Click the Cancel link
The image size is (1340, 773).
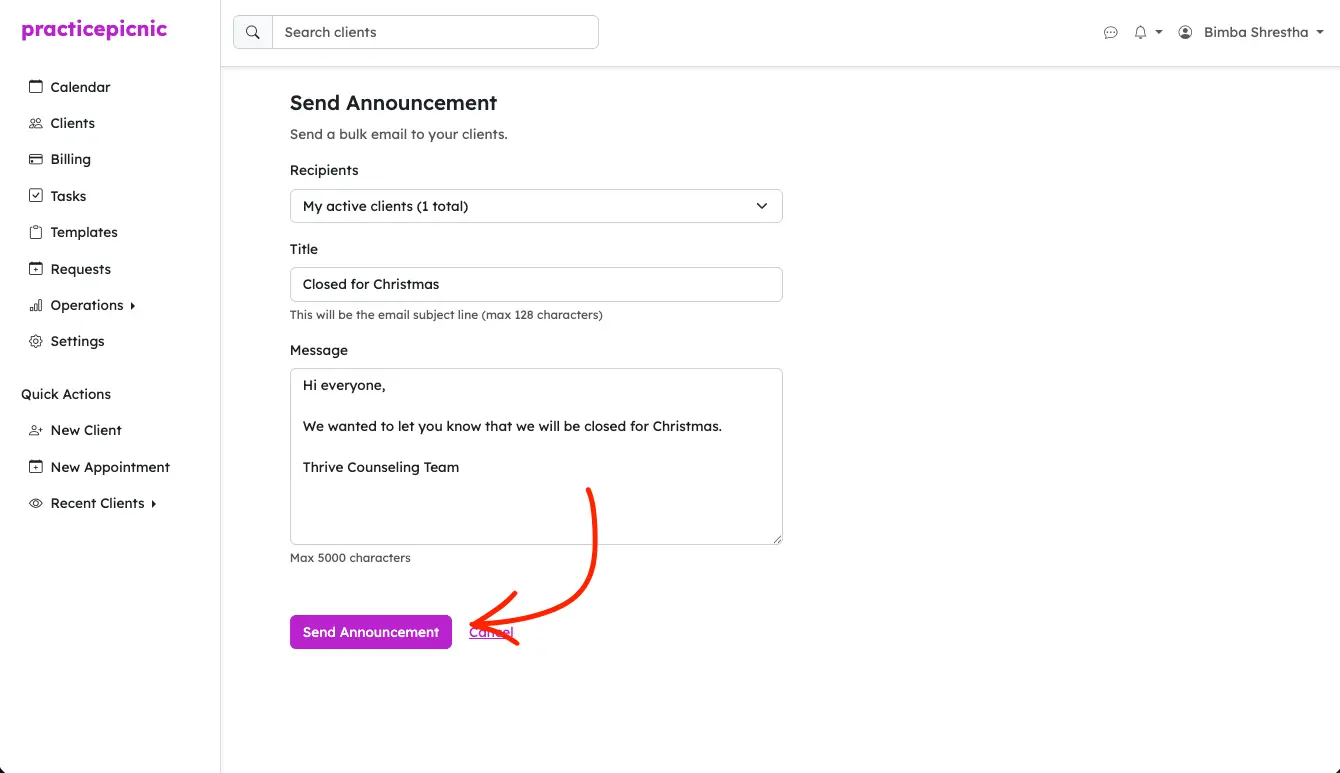tap(491, 632)
